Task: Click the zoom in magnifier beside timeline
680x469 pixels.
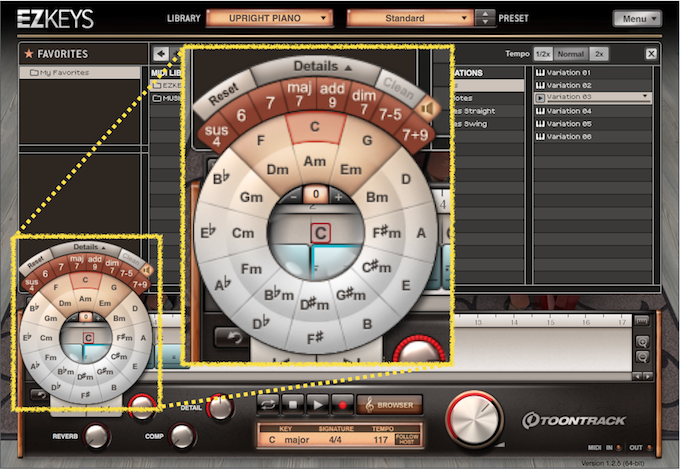Action: coord(642,342)
